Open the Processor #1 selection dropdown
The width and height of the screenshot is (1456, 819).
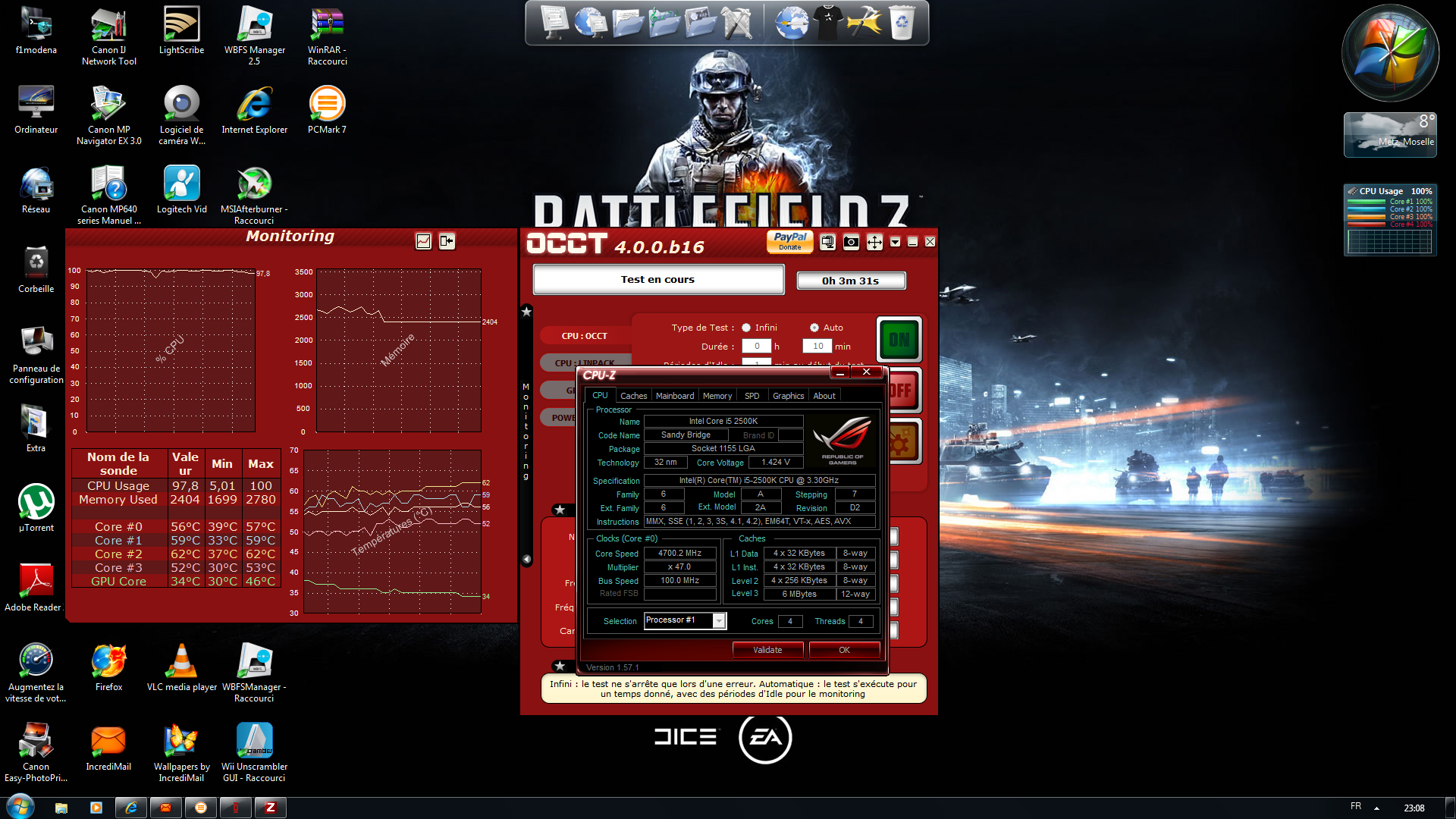(x=718, y=621)
